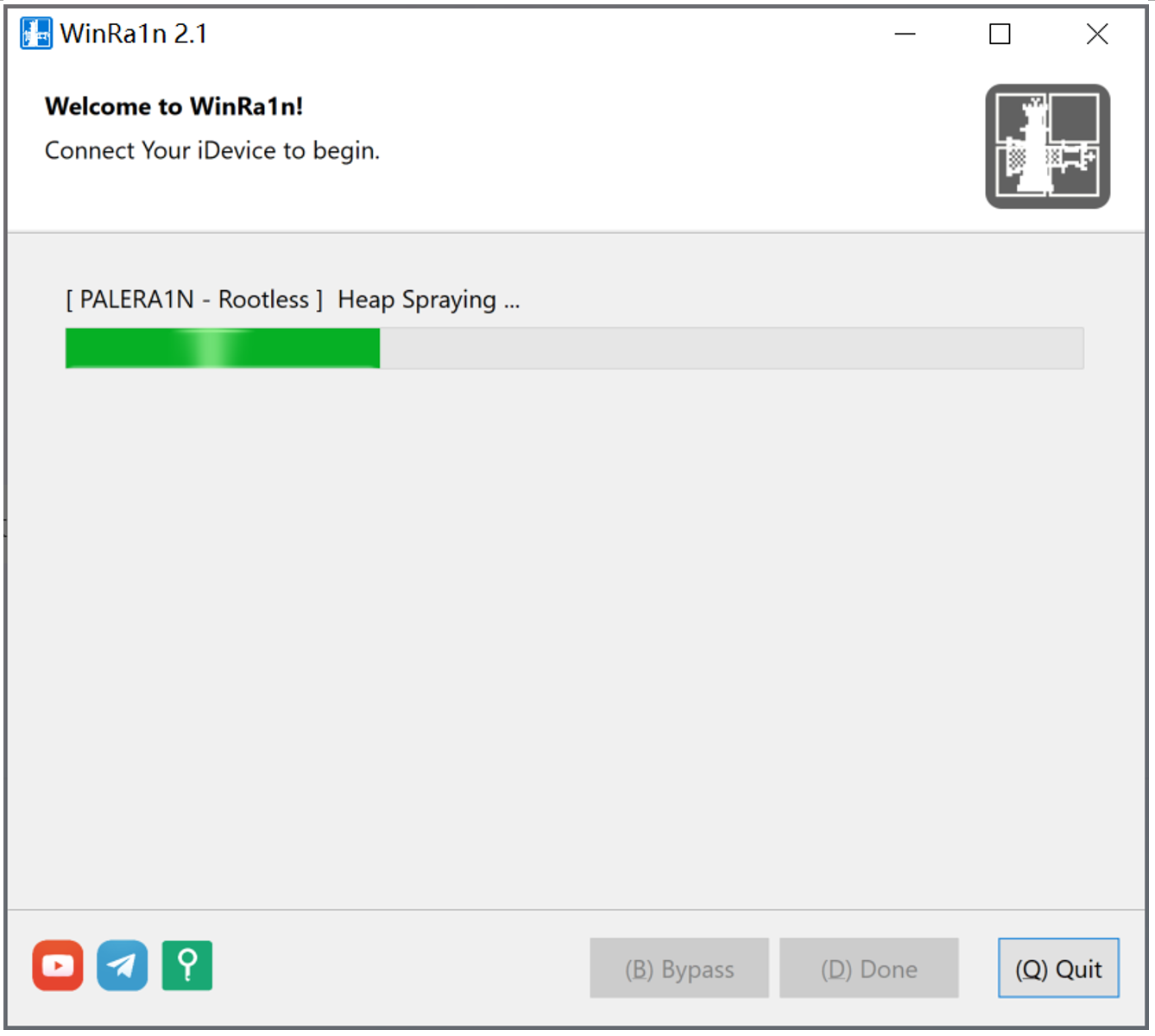Click the "[ PALERA1N - Rootless ]" label
This screenshot has width=1155, height=1036.
[x=194, y=300]
